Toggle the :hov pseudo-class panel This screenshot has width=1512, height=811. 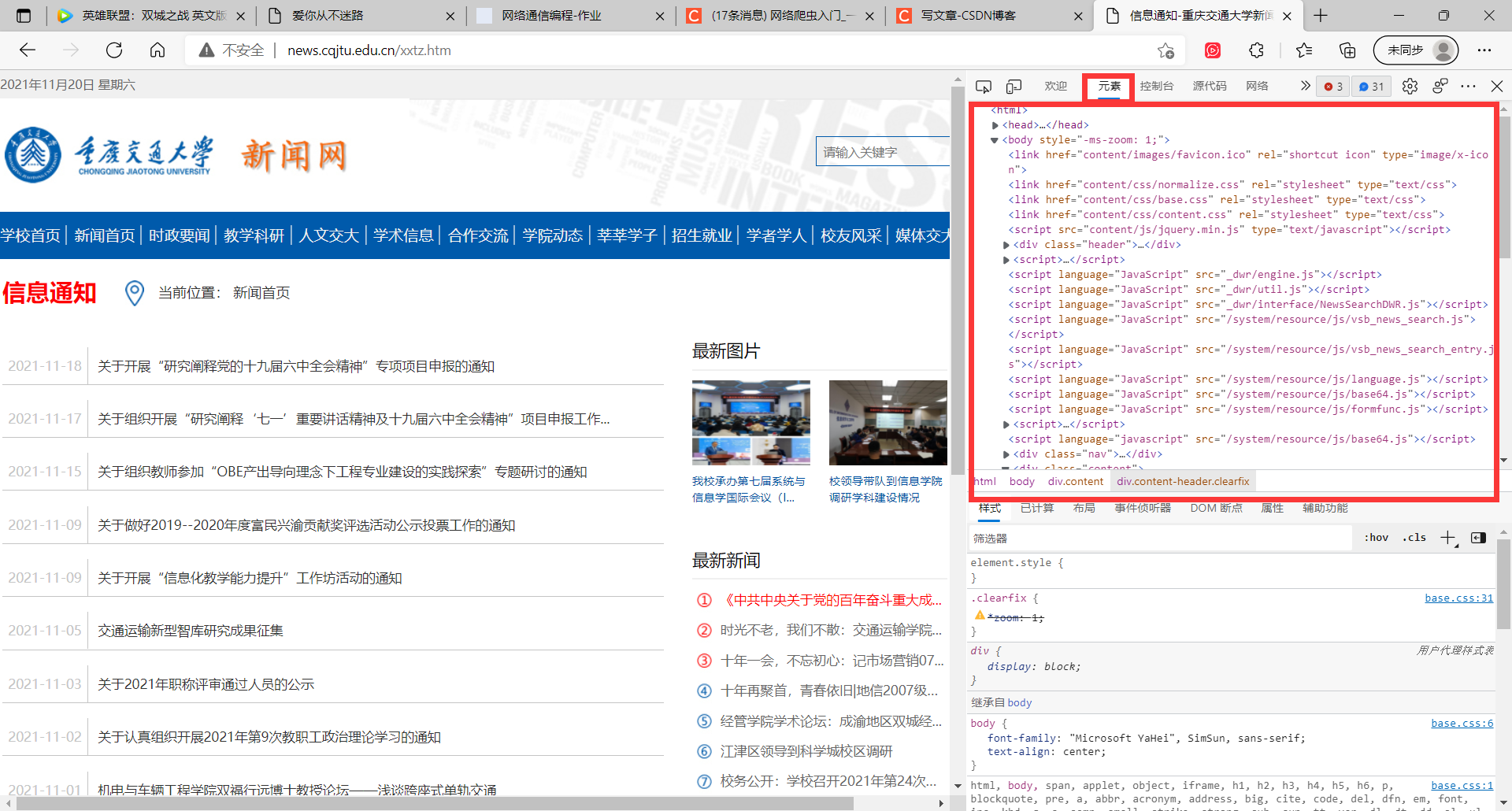(1376, 537)
